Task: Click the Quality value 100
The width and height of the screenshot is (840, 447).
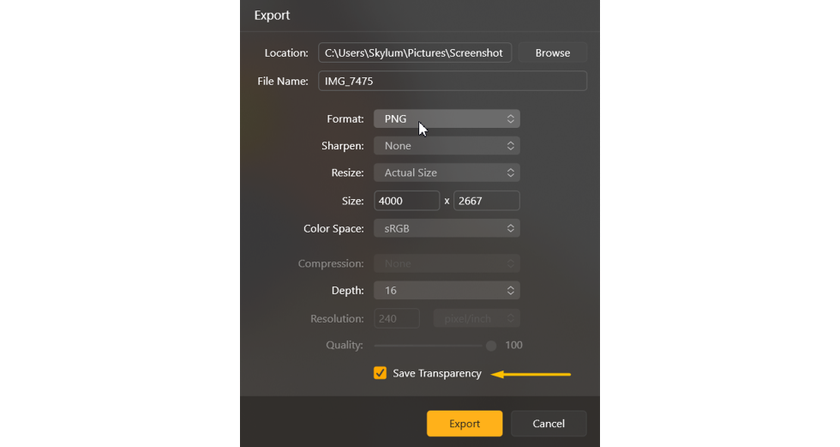Action: point(514,345)
